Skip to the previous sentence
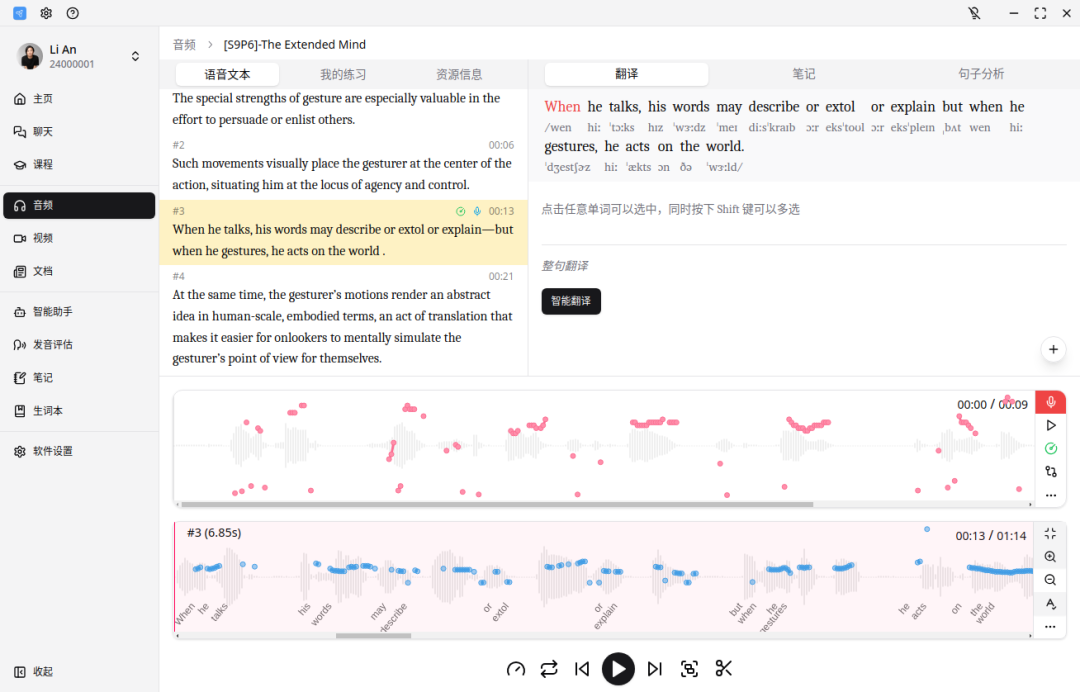The height and width of the screenshot is (692, 1080). click(x=581, y=669)
